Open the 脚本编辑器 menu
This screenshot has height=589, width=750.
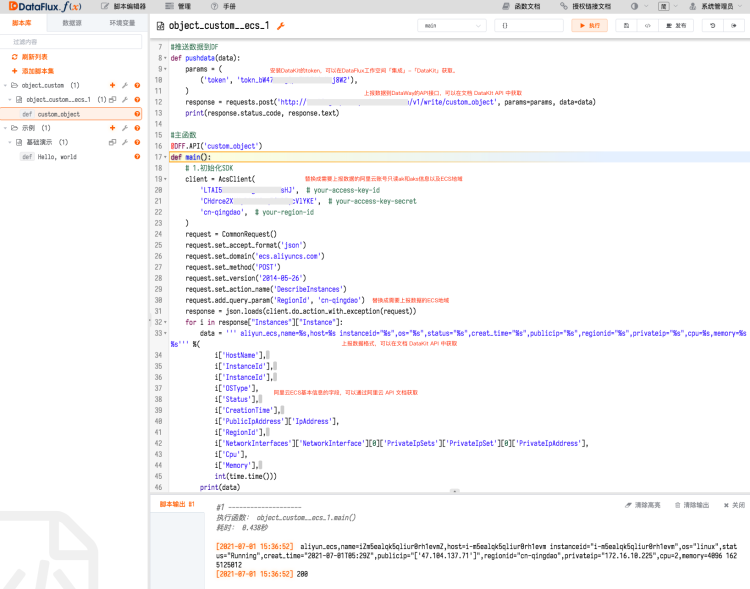[123, 6]
